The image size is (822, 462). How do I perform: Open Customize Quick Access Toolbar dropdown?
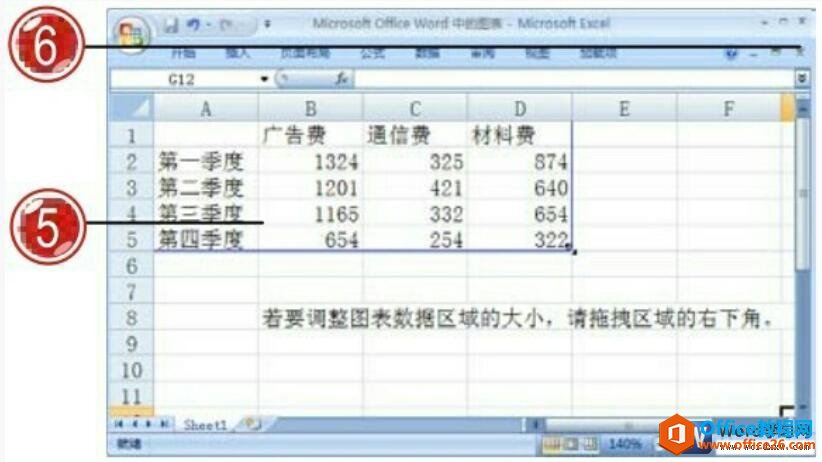[267, 24]
